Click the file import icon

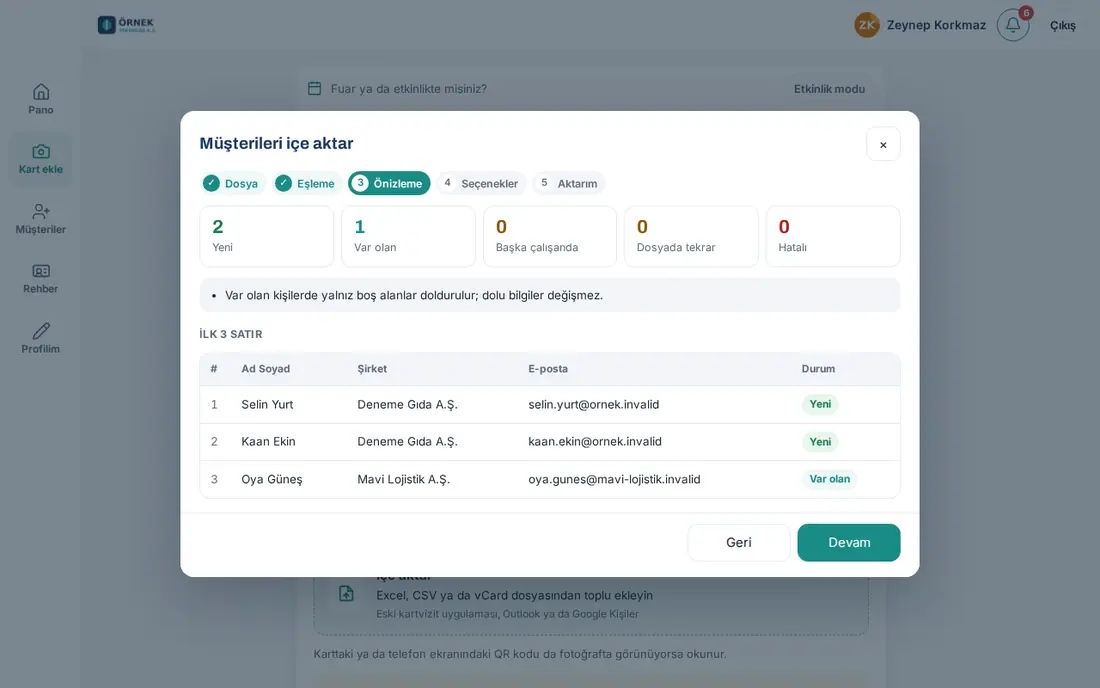click(347, 593)
